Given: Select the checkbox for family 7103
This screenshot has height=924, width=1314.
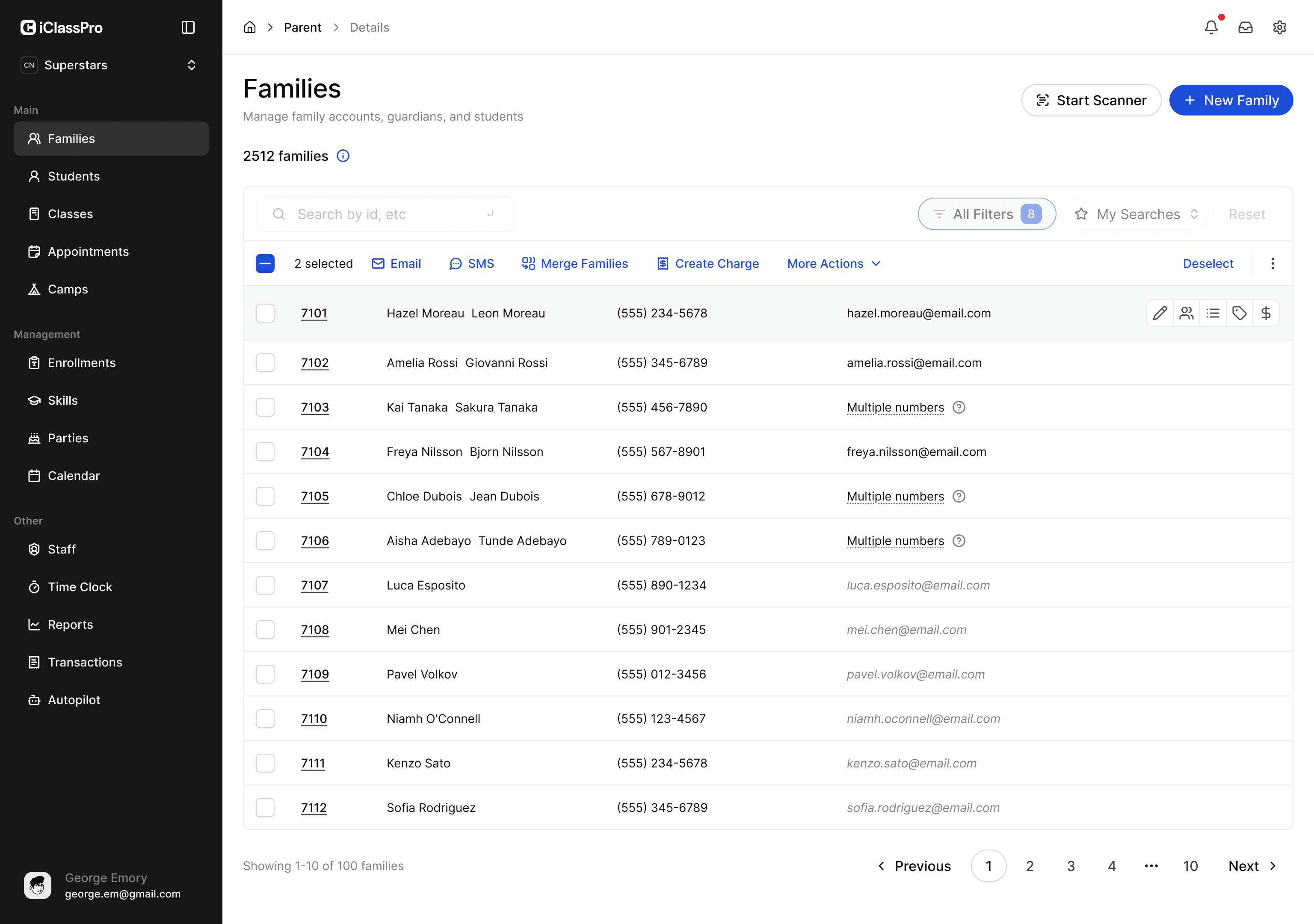Looking at the screenshot, I should click(x=265, y=408).
